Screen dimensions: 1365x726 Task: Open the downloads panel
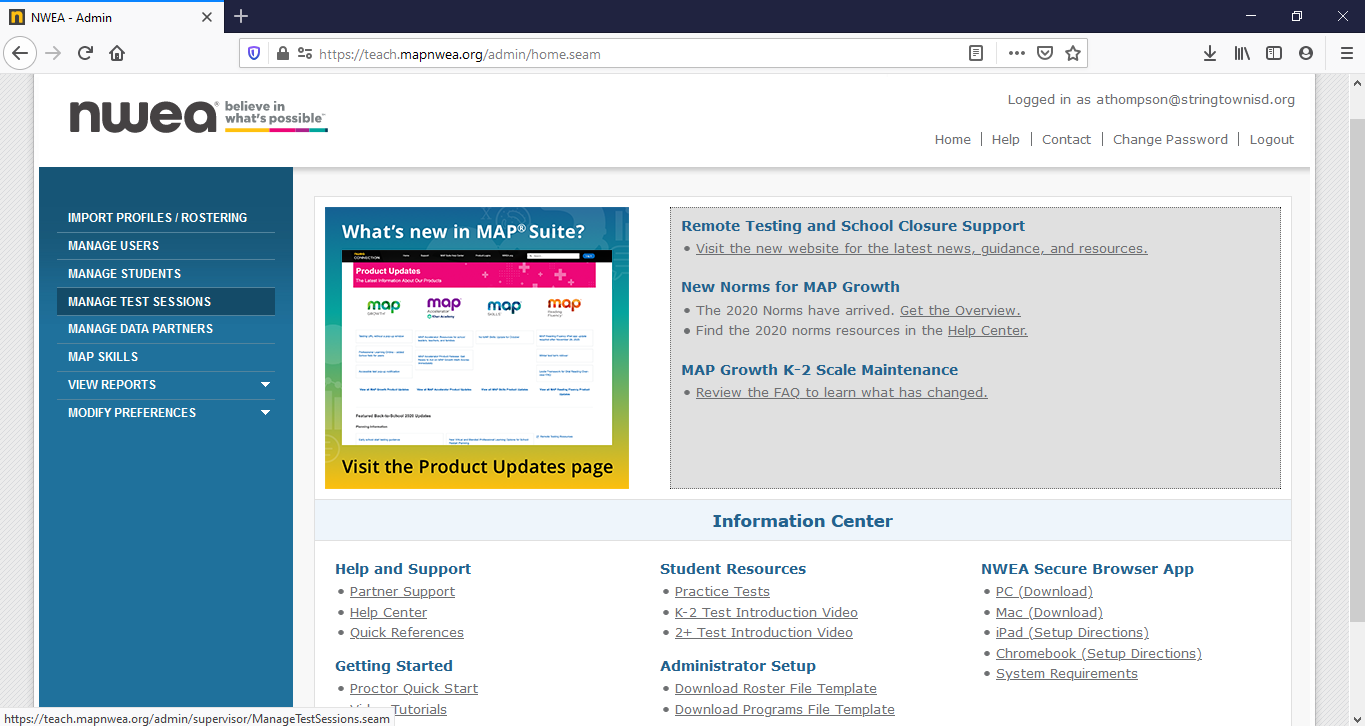tap(1210, 52)
